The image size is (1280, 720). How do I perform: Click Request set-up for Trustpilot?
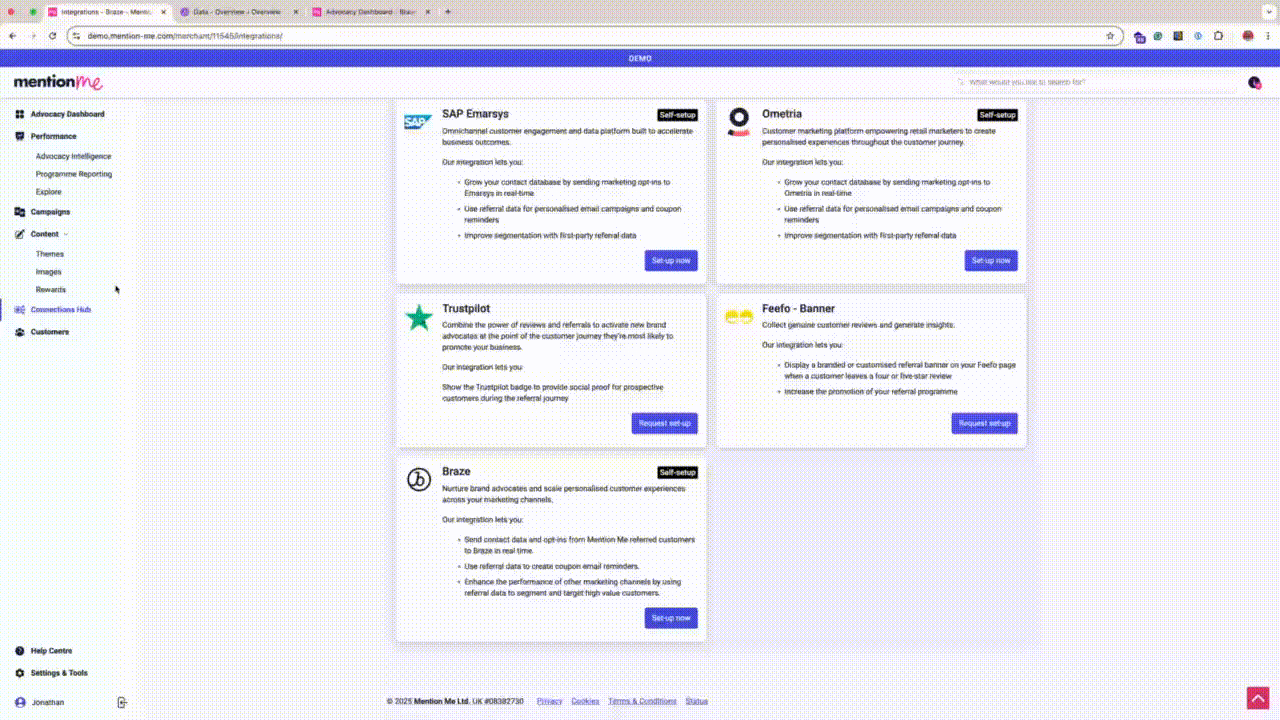(665, 423)
